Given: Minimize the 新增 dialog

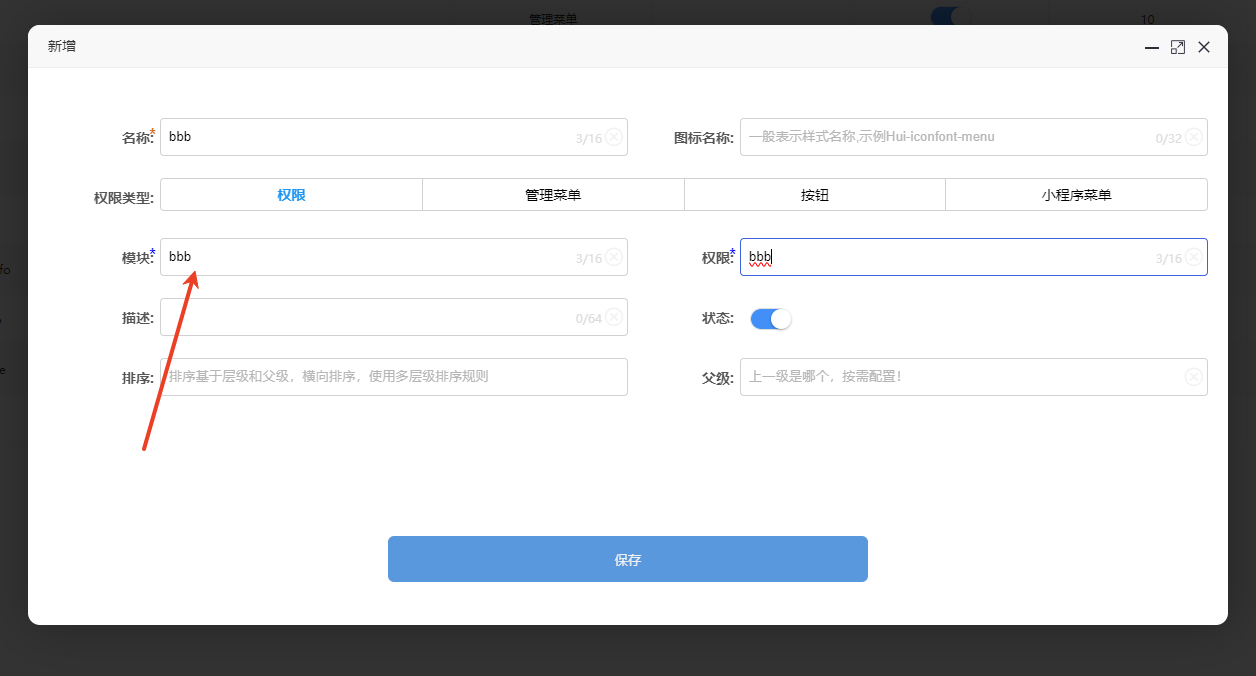Looking at the screenshot, I should 1152,47.
